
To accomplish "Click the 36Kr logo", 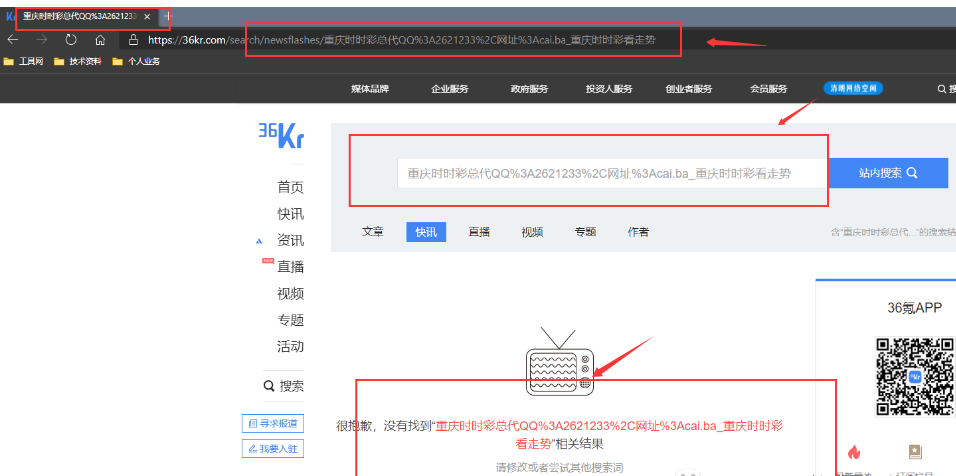I will coord(280,134).
